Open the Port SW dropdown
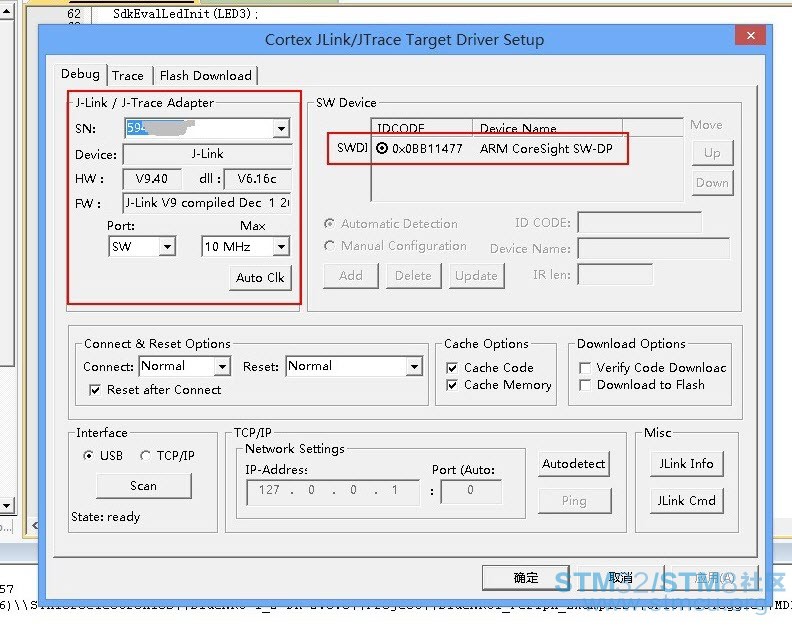The image size is (792, 628). coord(167,247)
